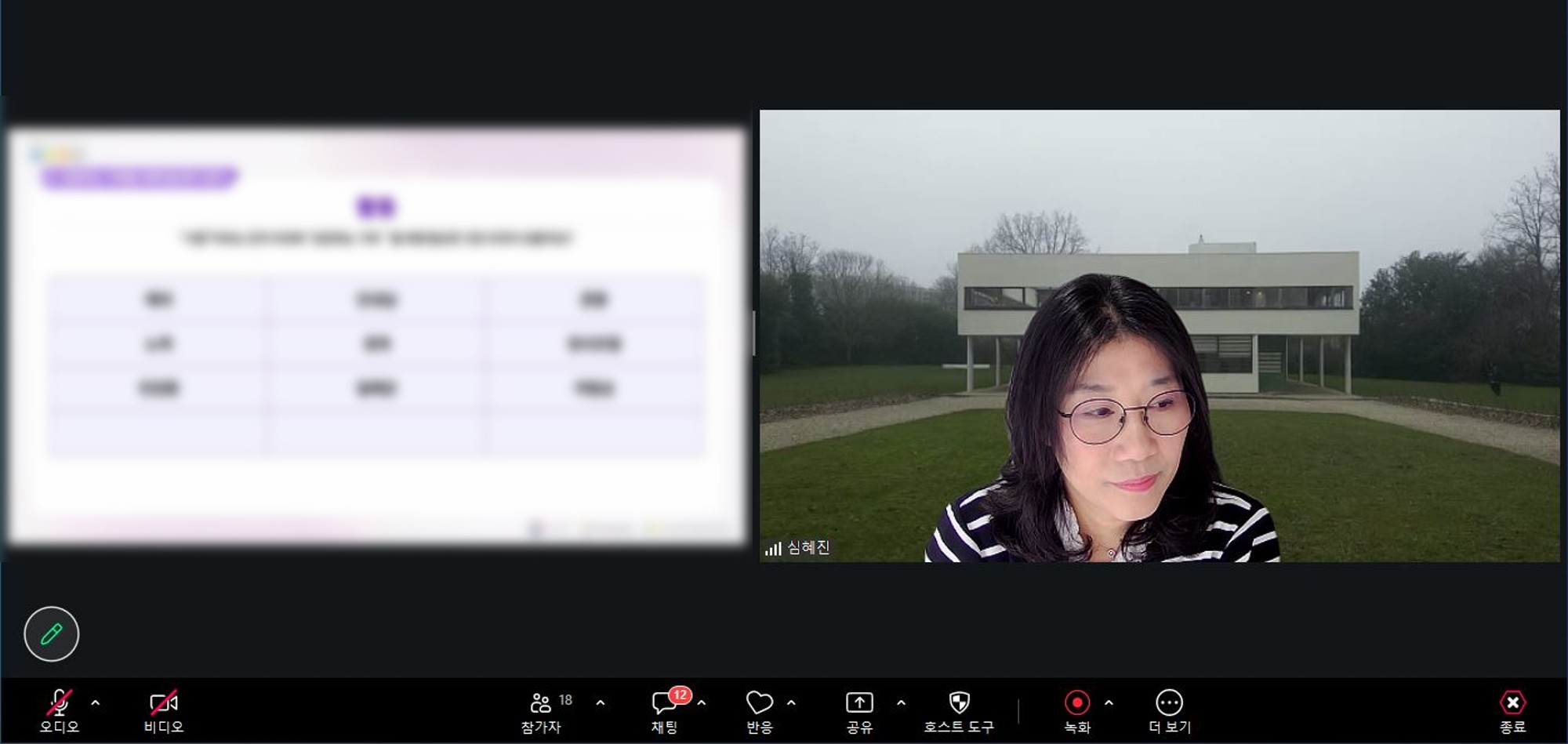Click the divider handle between shared screen and video
The width and height of the screenshot is (1568, 744).
(753, 333)
